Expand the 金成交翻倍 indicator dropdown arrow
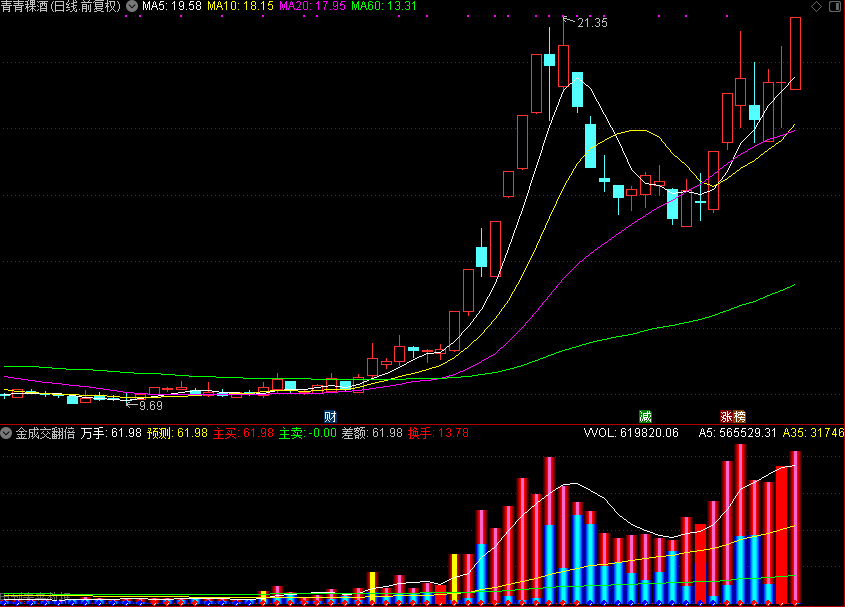The image size is (845, 607). [x=7, y=433]
